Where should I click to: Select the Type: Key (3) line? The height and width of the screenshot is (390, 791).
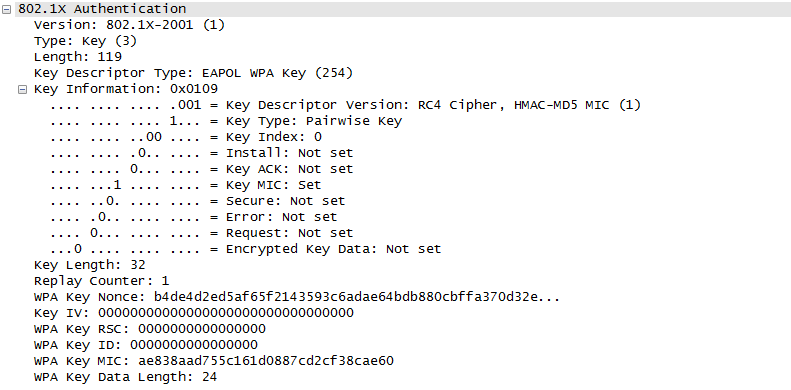click(85, 41)
